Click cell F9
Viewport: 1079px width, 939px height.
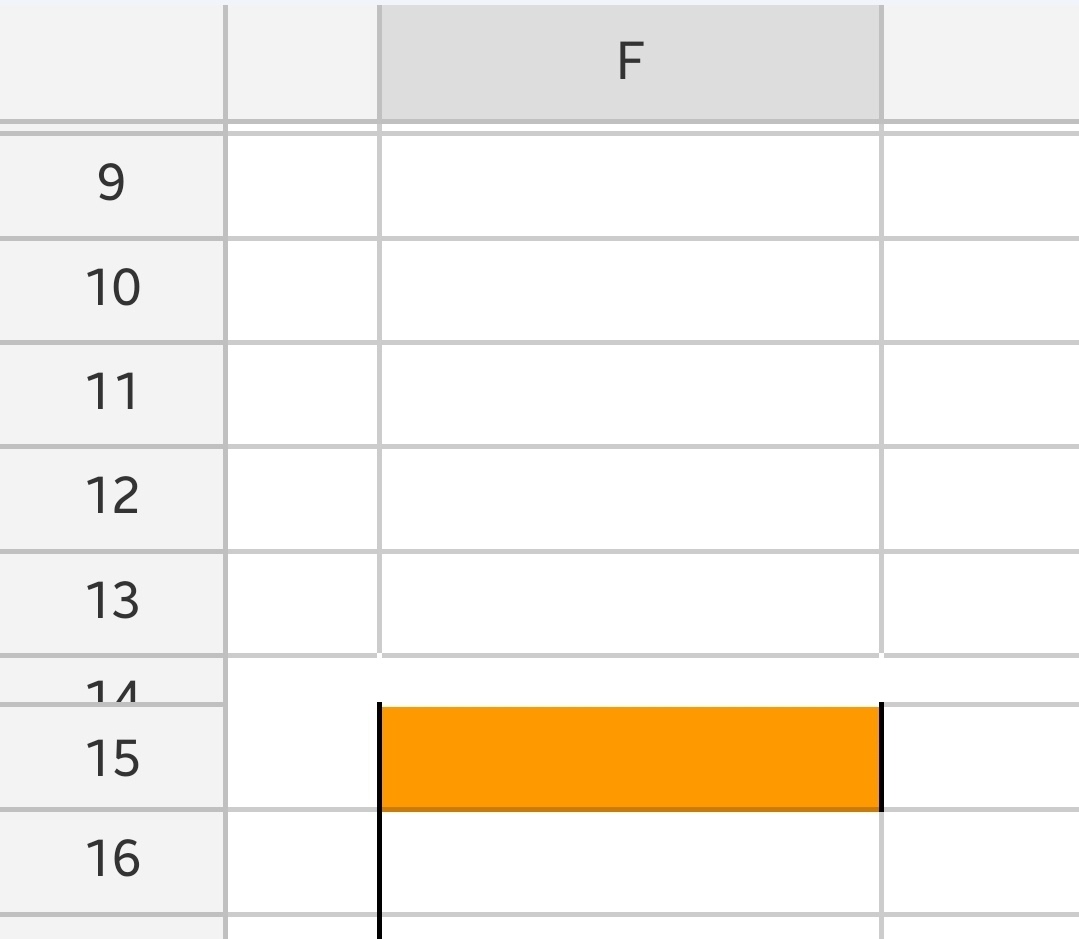tap(630, 186)
